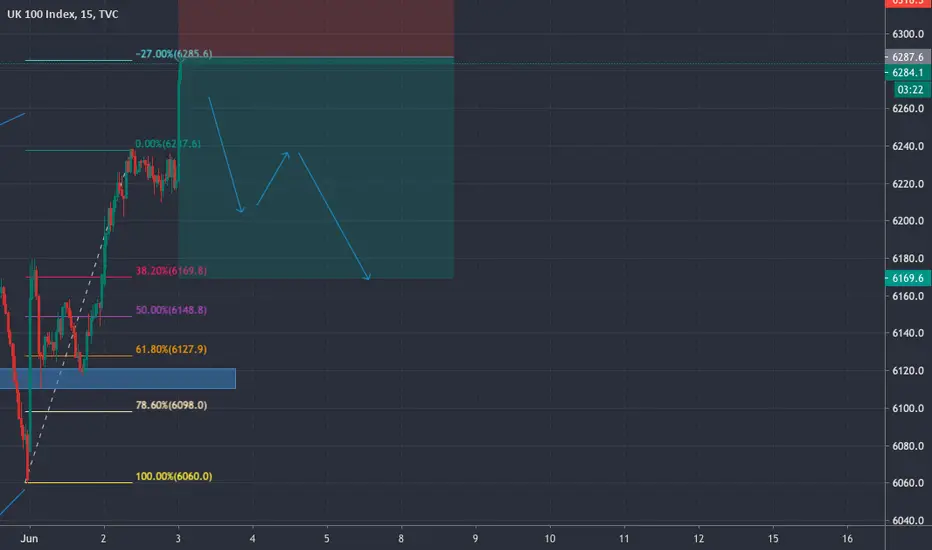This screenshot has height=550, width=932.
Task: Select the 61.80% (6127.9) retracement line label
Action: click(x=171, y=349)
